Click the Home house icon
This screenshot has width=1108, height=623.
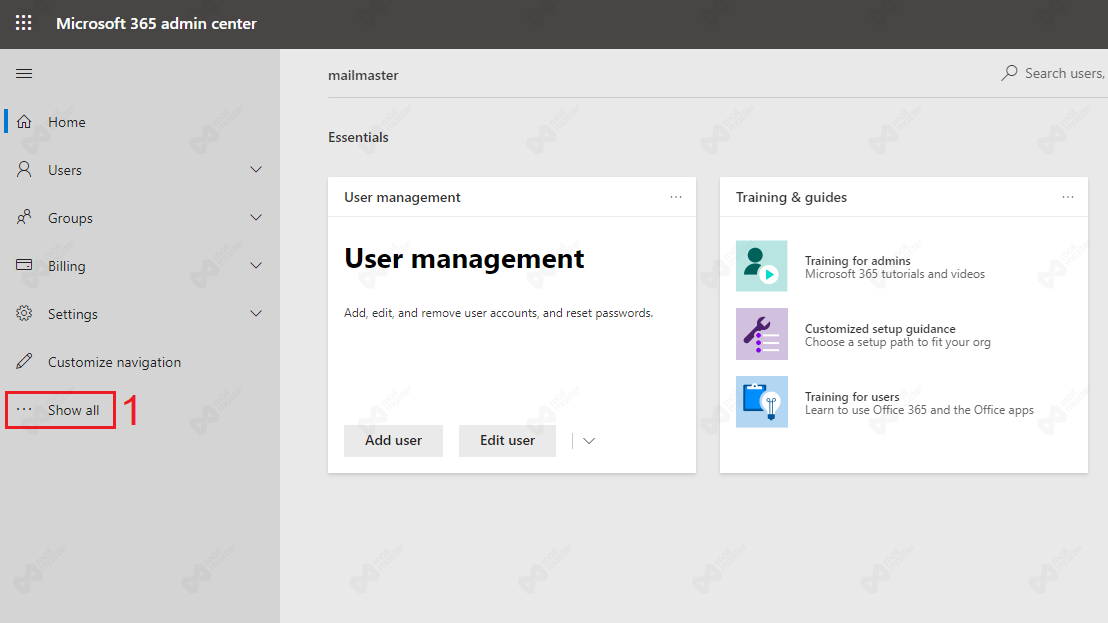(x=24, y=121)
